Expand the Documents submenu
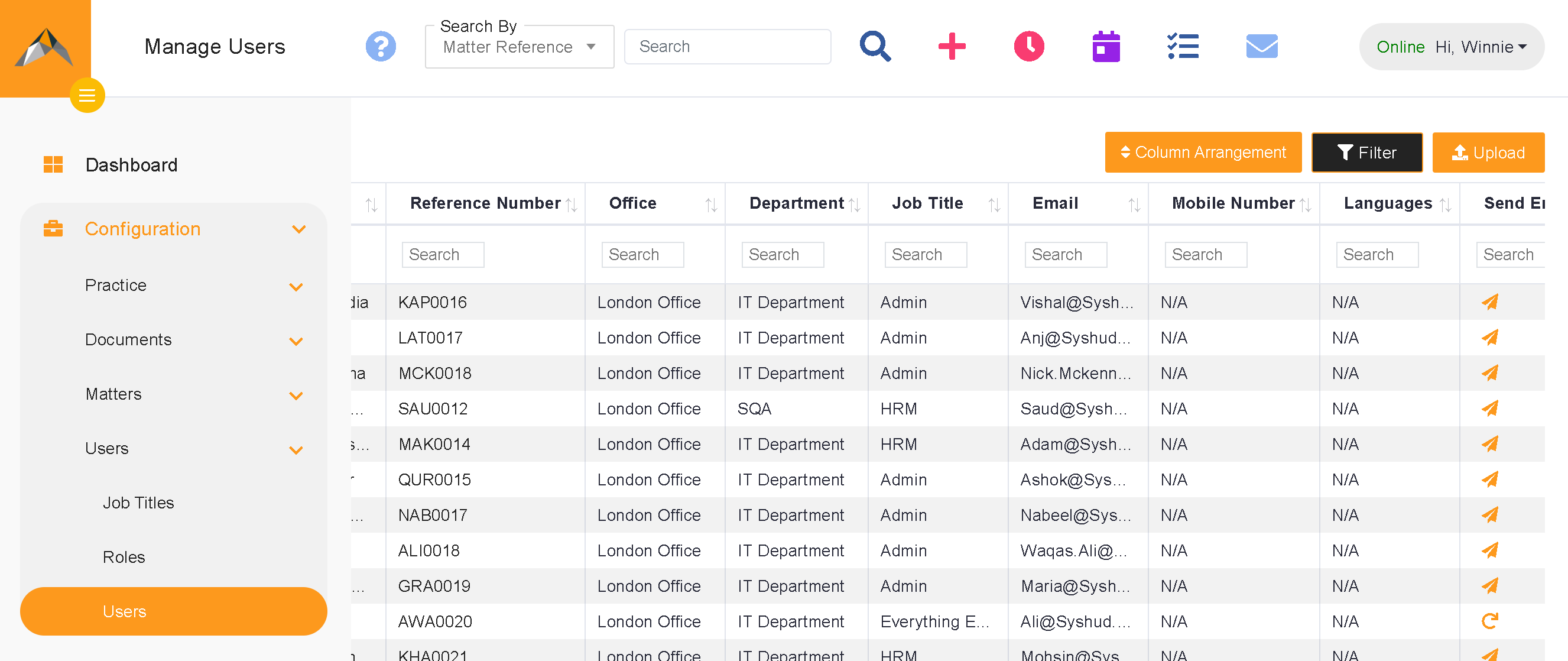 [296, 342]
